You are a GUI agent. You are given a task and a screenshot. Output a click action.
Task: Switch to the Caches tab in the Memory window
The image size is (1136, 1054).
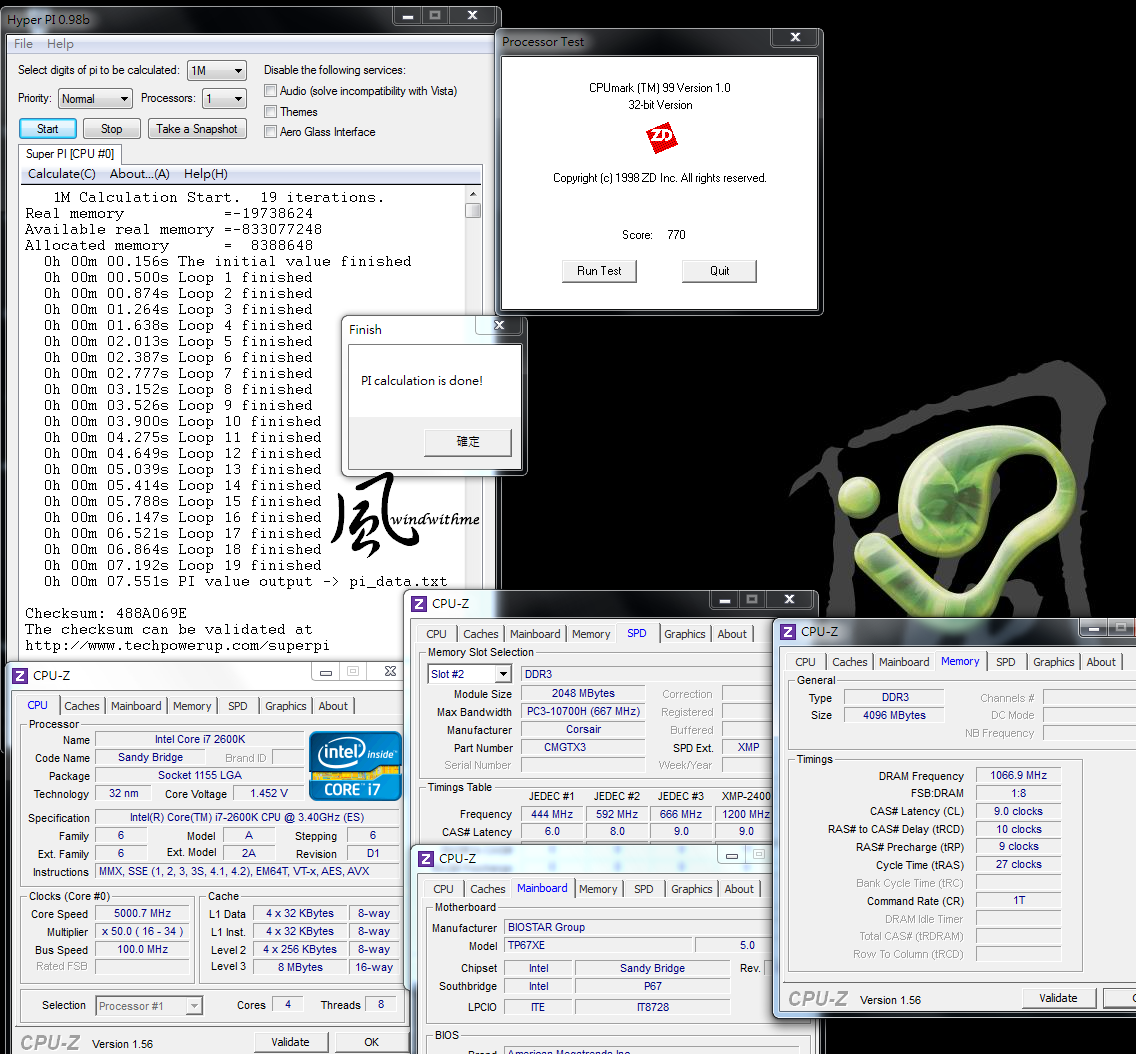pyautogui.click(x=850, y=662)
